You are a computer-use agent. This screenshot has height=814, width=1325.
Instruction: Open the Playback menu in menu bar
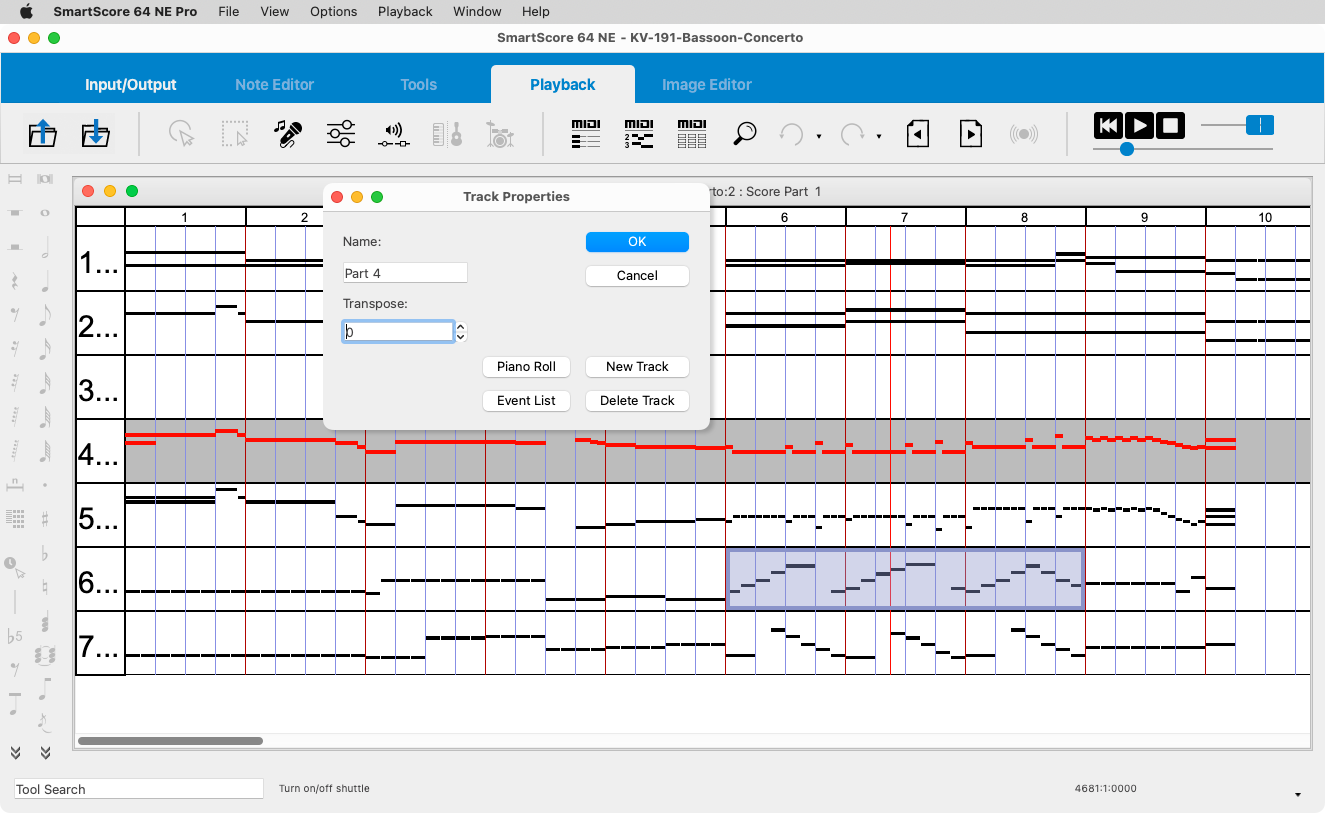405,11
